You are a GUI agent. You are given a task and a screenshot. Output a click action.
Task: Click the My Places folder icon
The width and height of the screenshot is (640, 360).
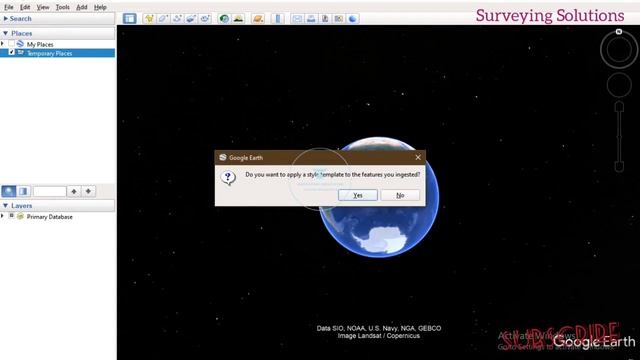[x=20, y=44]
